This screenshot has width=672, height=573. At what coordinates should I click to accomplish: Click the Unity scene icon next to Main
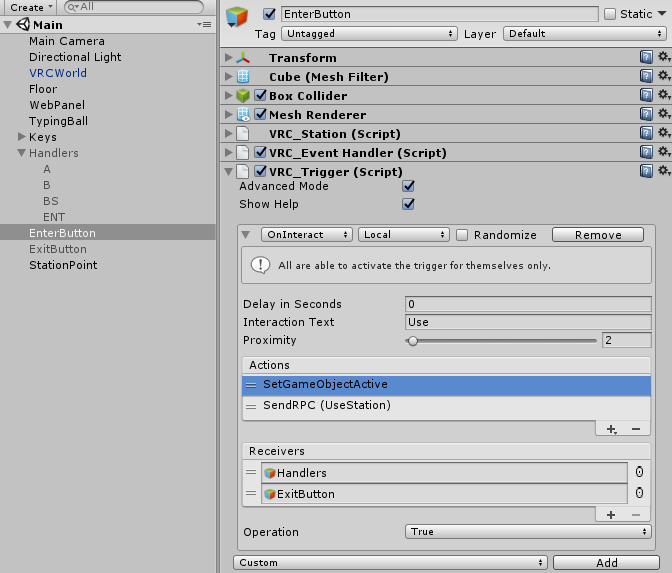[x=23, y=24]
